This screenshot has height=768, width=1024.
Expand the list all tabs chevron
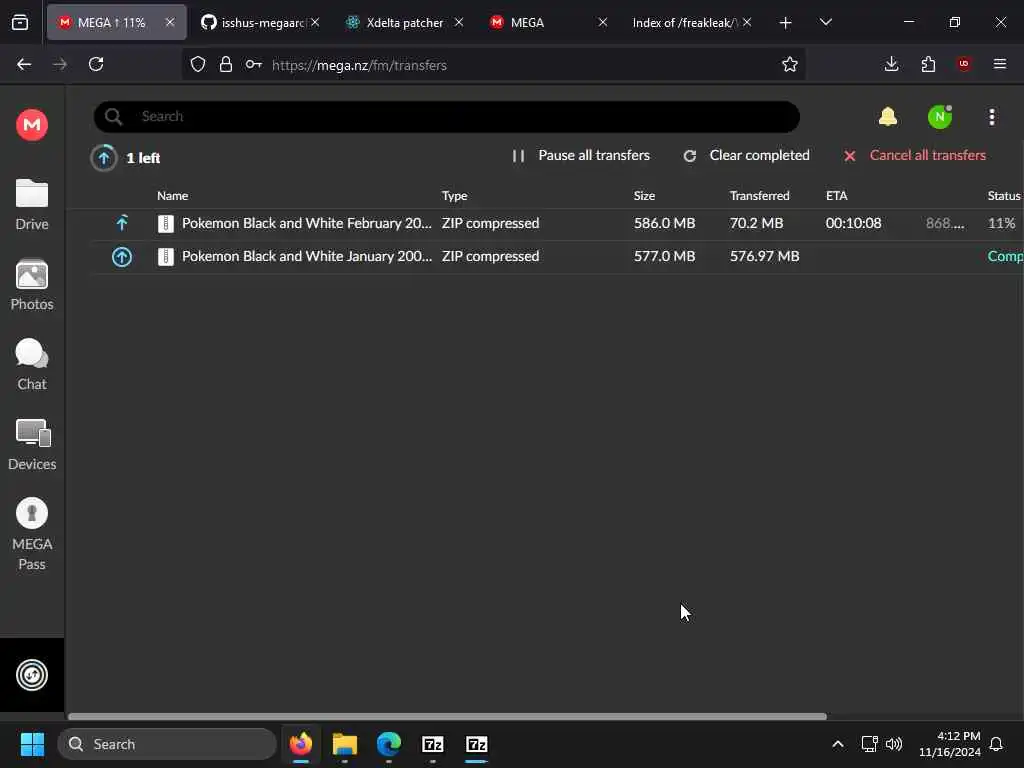(x=825, y=22)
